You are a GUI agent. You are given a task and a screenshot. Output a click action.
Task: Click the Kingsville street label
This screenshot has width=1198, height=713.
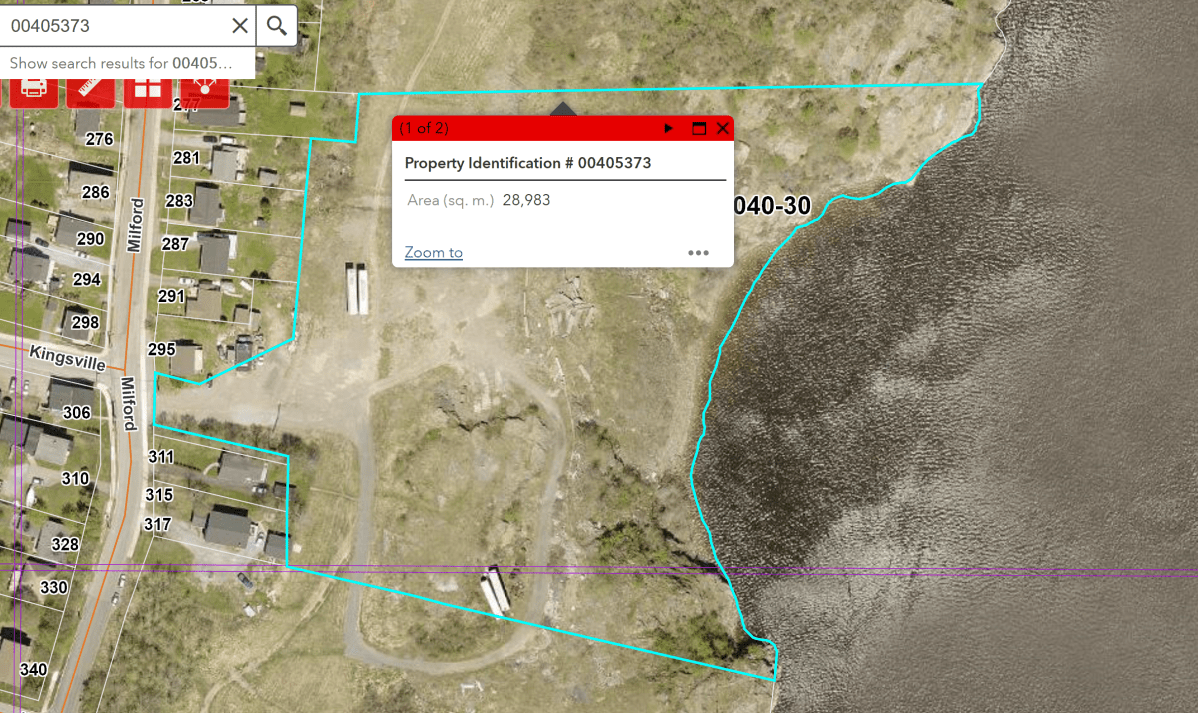coord(67,358)
